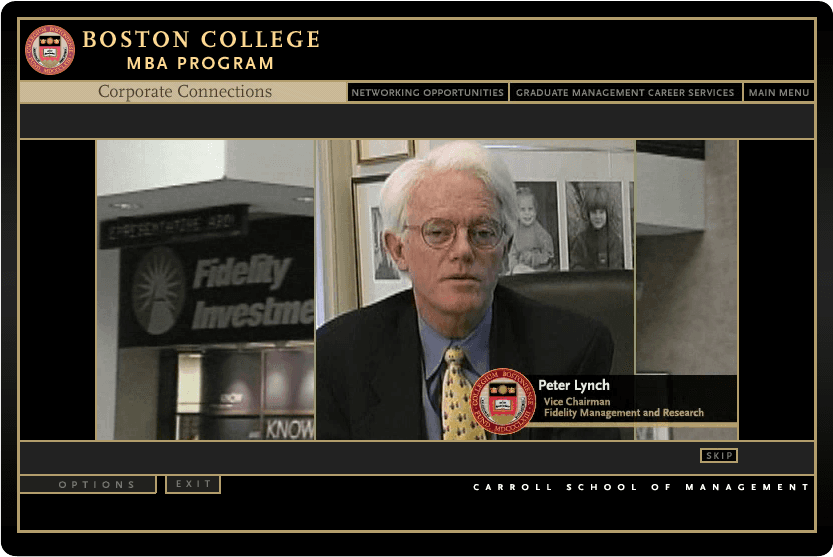Skip the video with the SKIP button
The width and height of the screenshot is (833, 557).
point(719,455)
